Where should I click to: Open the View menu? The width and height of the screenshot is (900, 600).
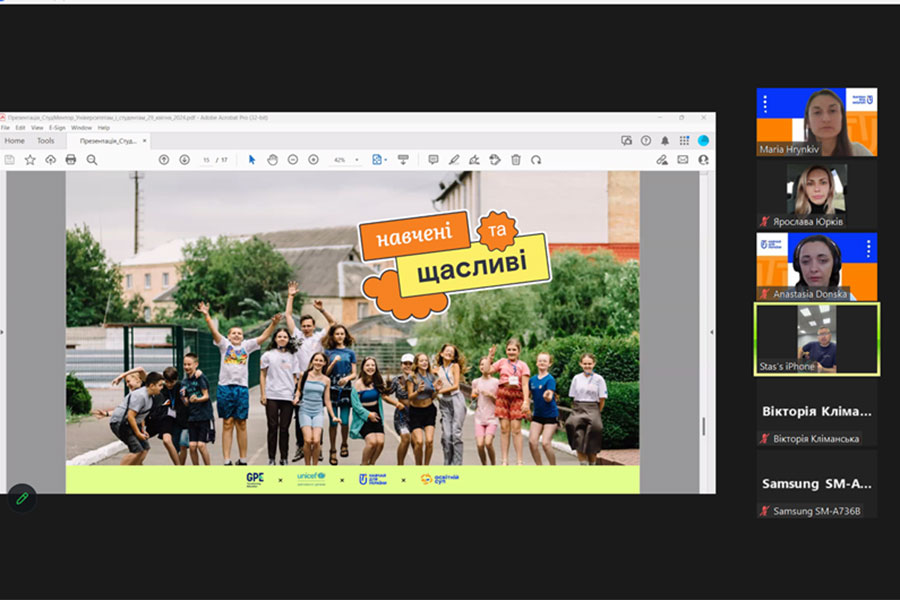click(x=37, y=127)
